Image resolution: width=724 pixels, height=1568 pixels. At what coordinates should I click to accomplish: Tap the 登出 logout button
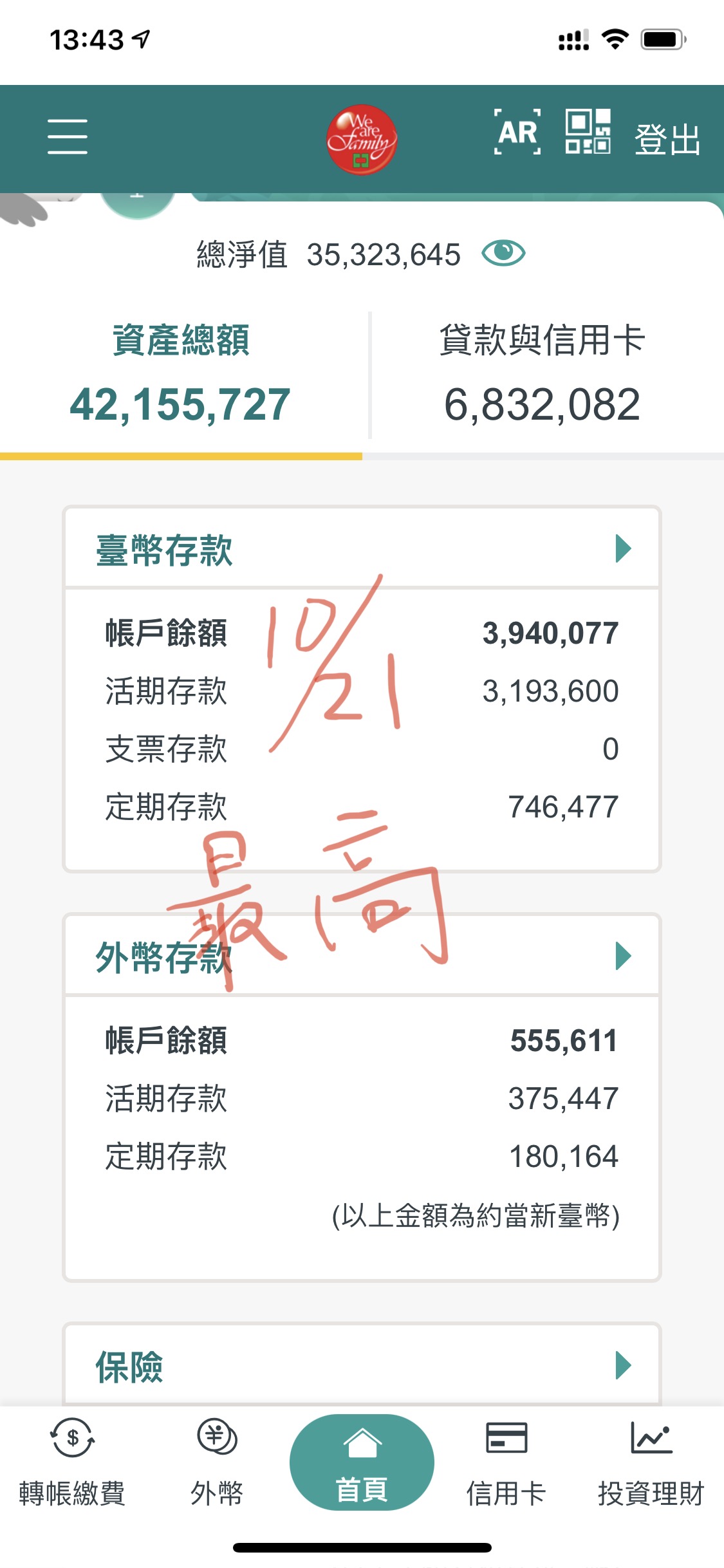(667, 139)
